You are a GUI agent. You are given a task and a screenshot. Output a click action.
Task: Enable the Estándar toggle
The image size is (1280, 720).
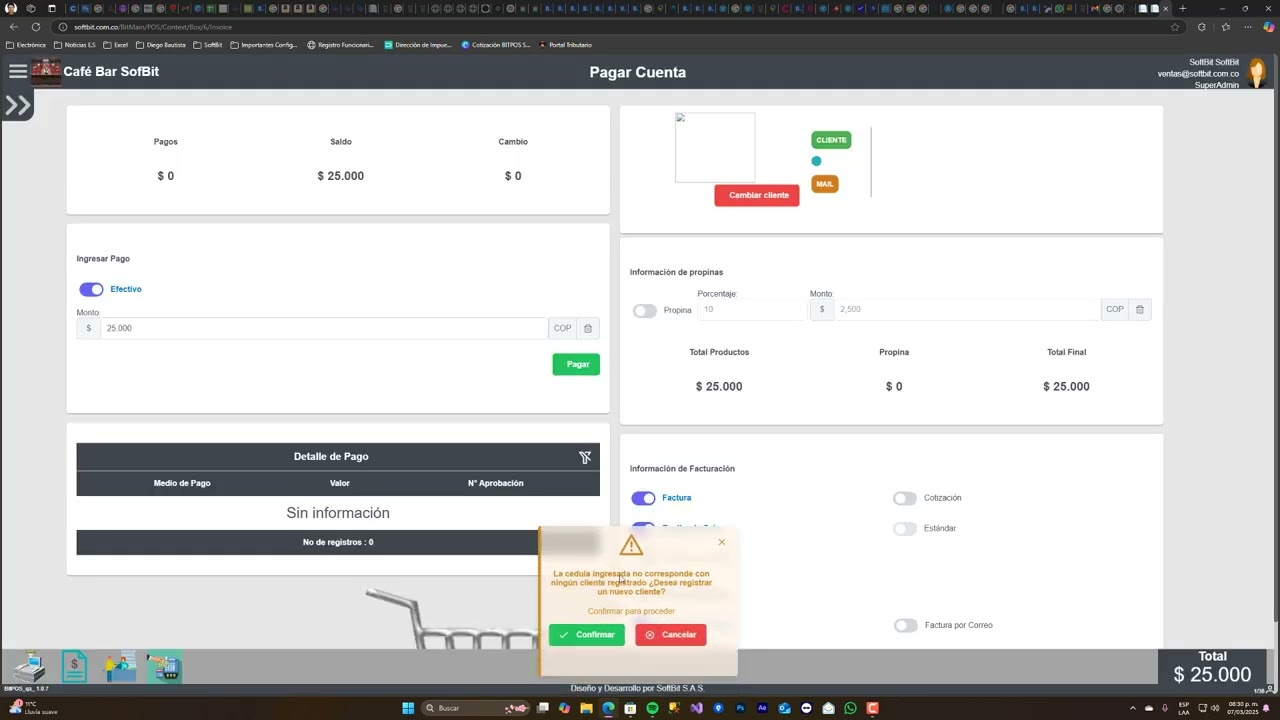pos(905,528)
